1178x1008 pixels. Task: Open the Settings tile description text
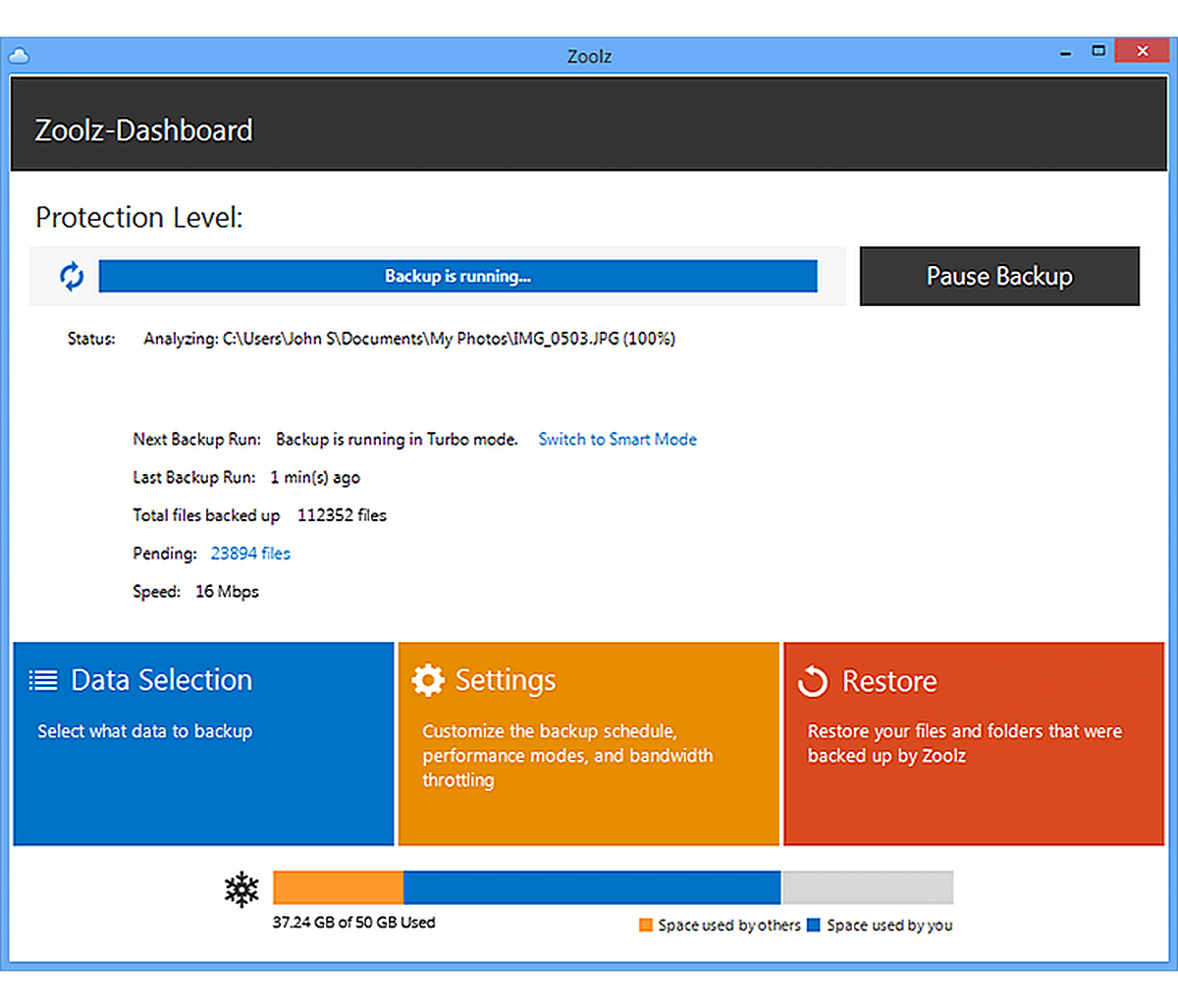pos(567,756)
